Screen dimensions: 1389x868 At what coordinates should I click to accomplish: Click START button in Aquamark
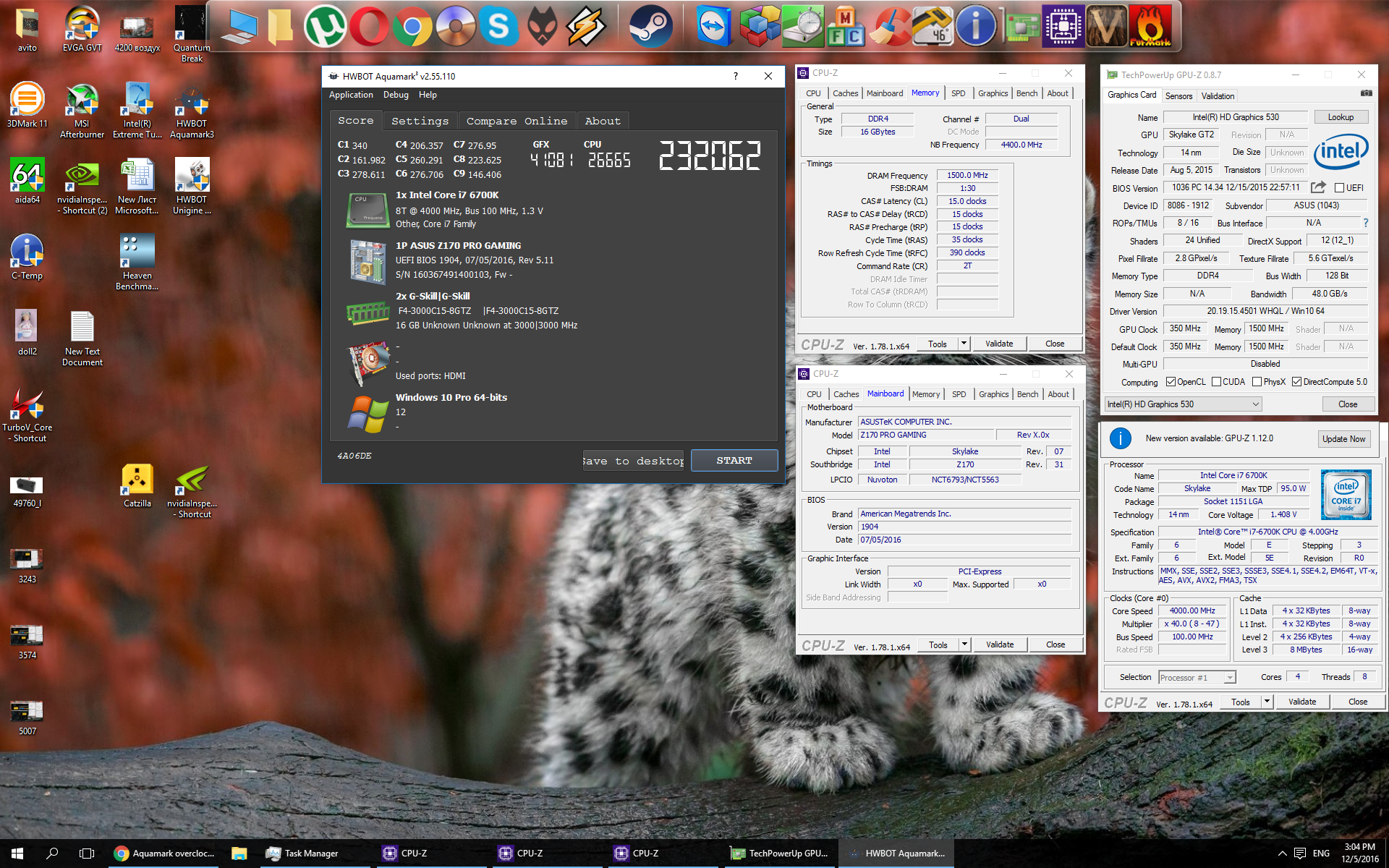[734, 461]
